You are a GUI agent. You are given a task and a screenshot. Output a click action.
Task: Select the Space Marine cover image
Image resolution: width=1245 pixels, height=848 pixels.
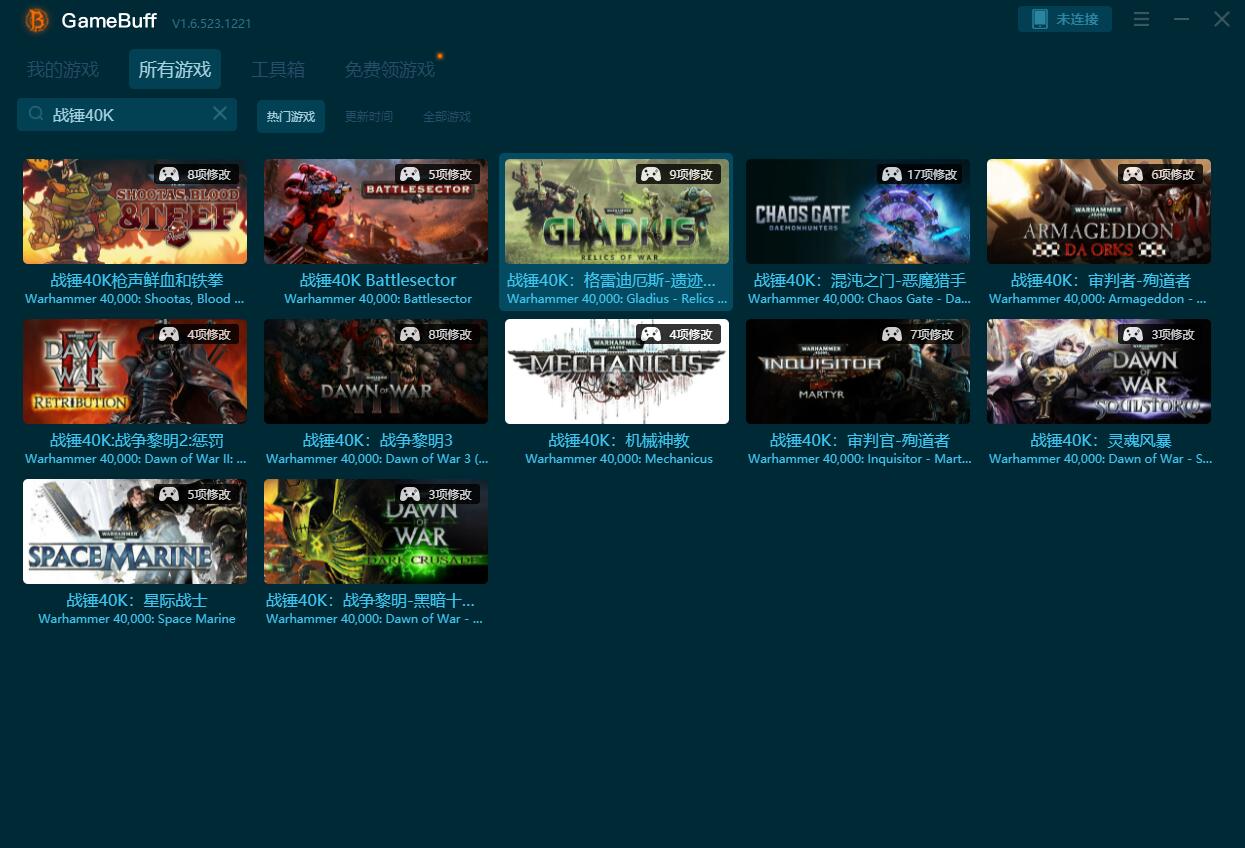point(135,531)
